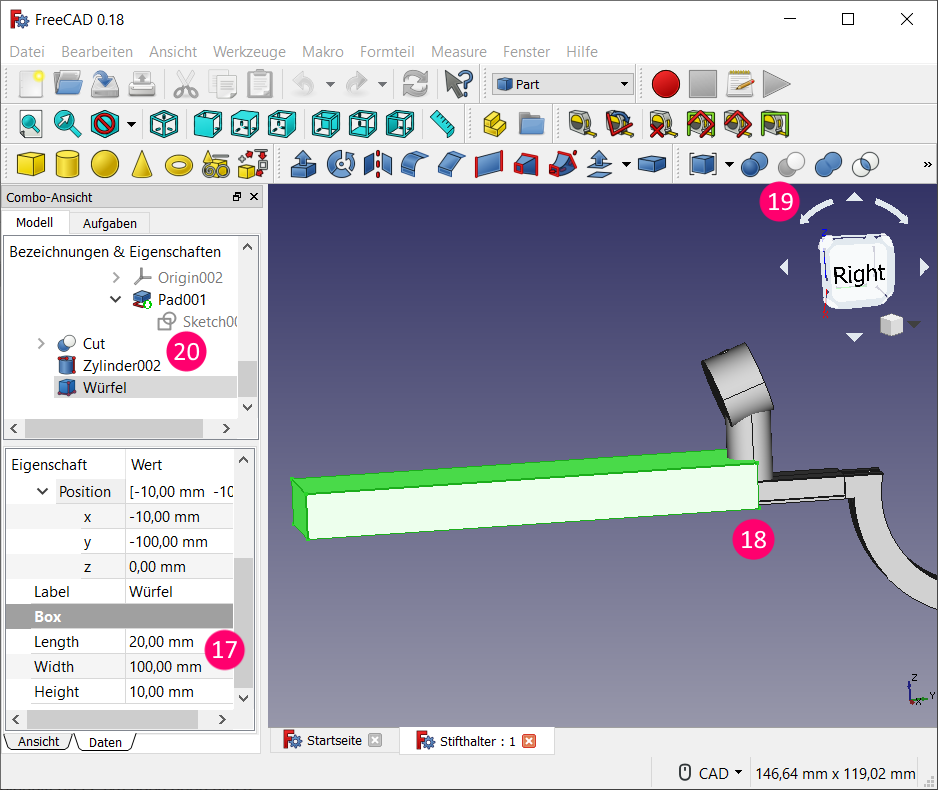Image resolution: width=938 pixels, height=790 pixels.
Task: Open the Ansicht properties tab
Action: coord(38,742)
